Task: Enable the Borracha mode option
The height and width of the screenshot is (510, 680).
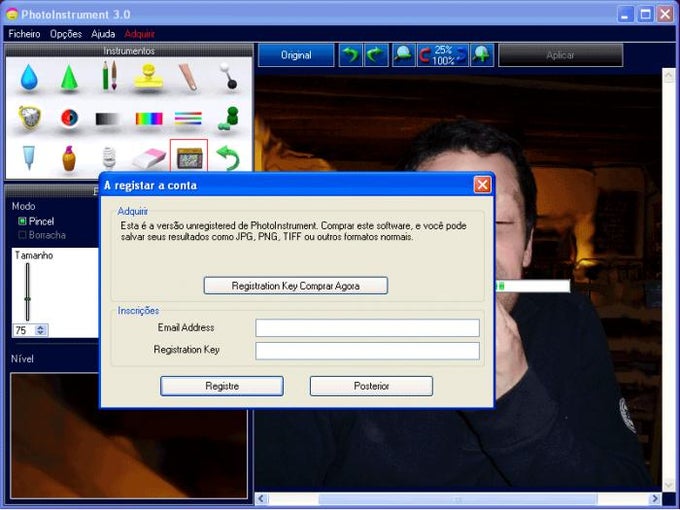Action: coord(42,235)
